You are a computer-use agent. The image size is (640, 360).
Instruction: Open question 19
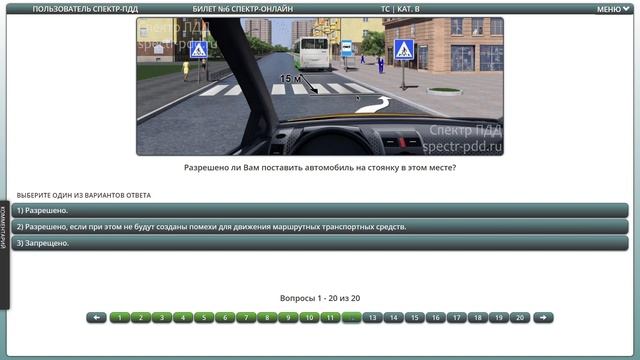pyautogui.click(x=499, y=318)
